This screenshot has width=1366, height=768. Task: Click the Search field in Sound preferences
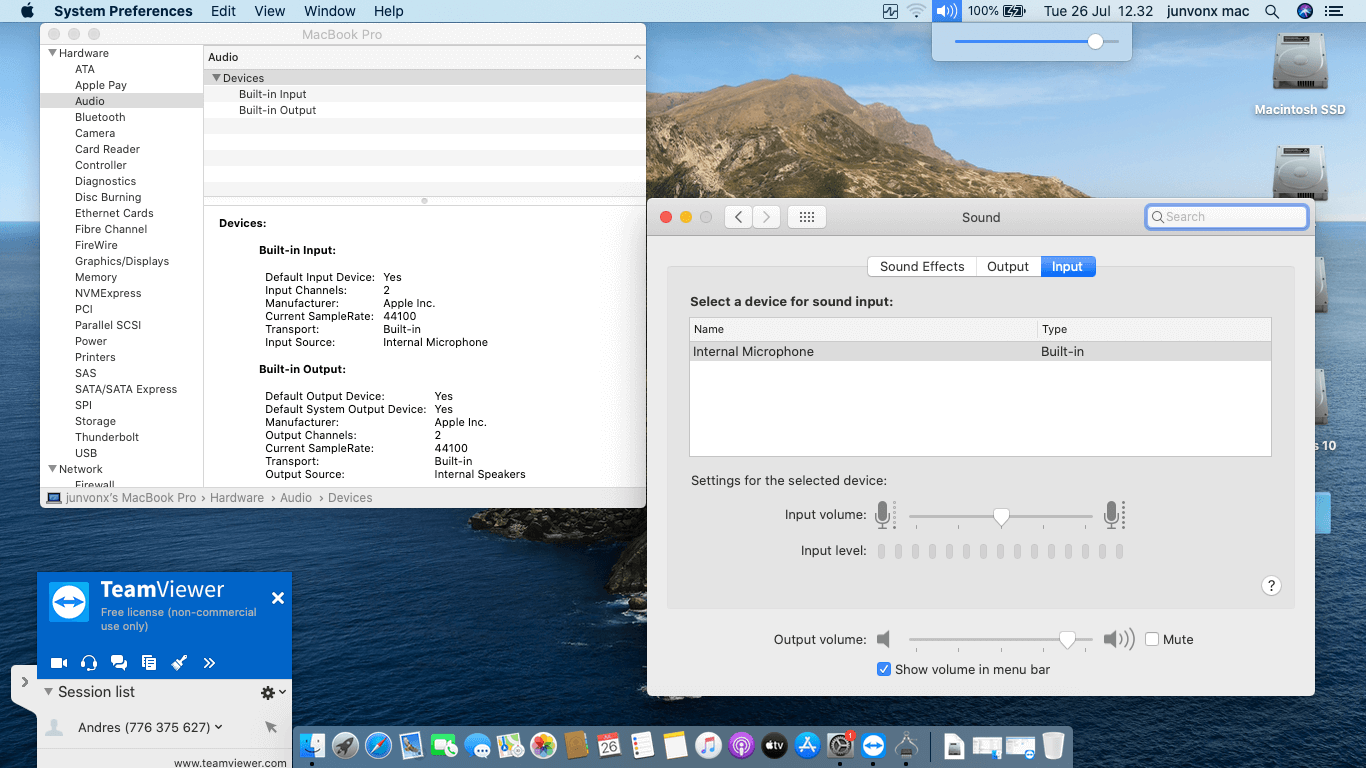(1227, 217)
